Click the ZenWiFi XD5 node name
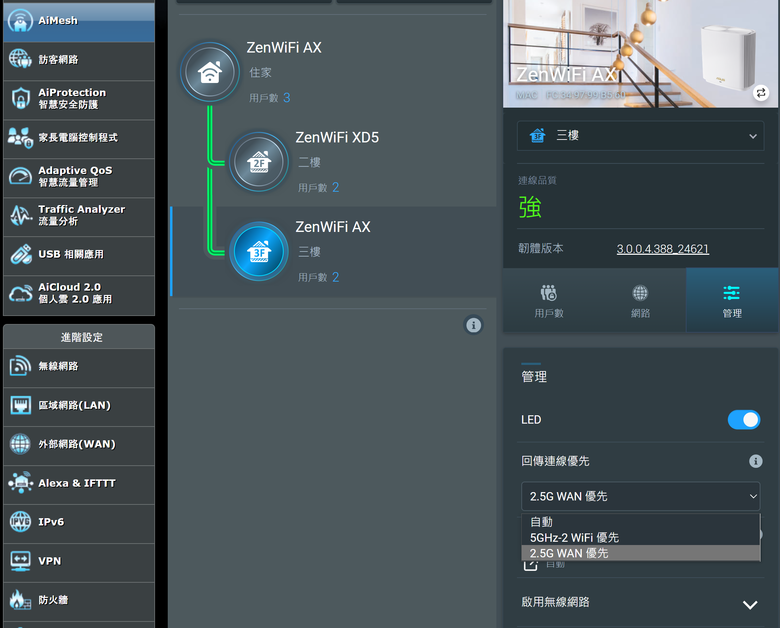 point(337,137)
